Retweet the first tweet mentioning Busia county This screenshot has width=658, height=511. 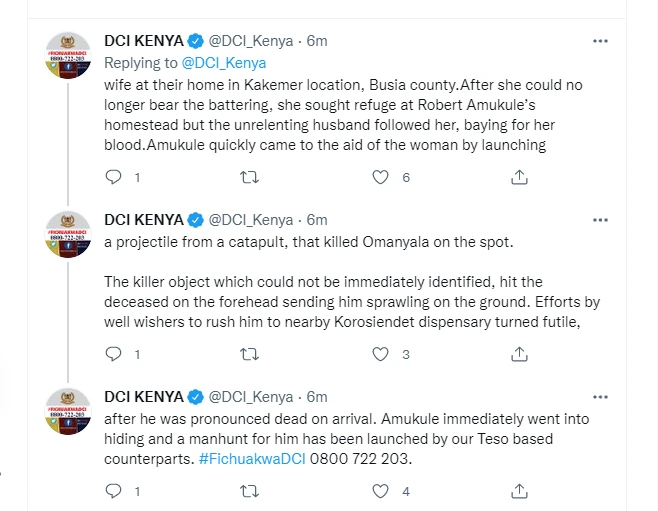251,177
